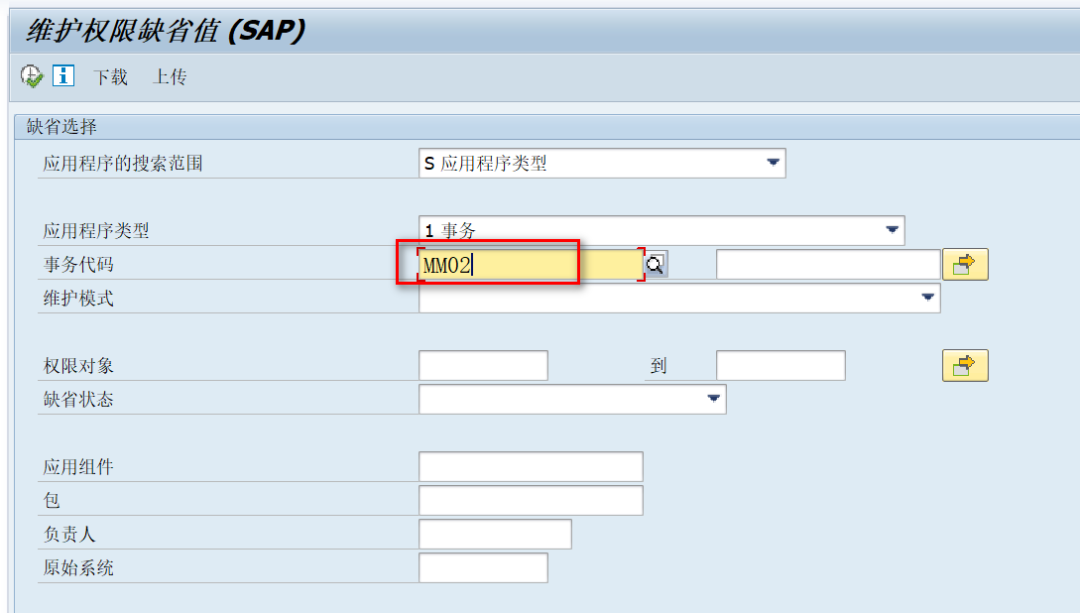Image resolution: width=1080 pixels, height=613 pixels.
Task: Open the search help icon beside MM02
Action: coord(656,264)
